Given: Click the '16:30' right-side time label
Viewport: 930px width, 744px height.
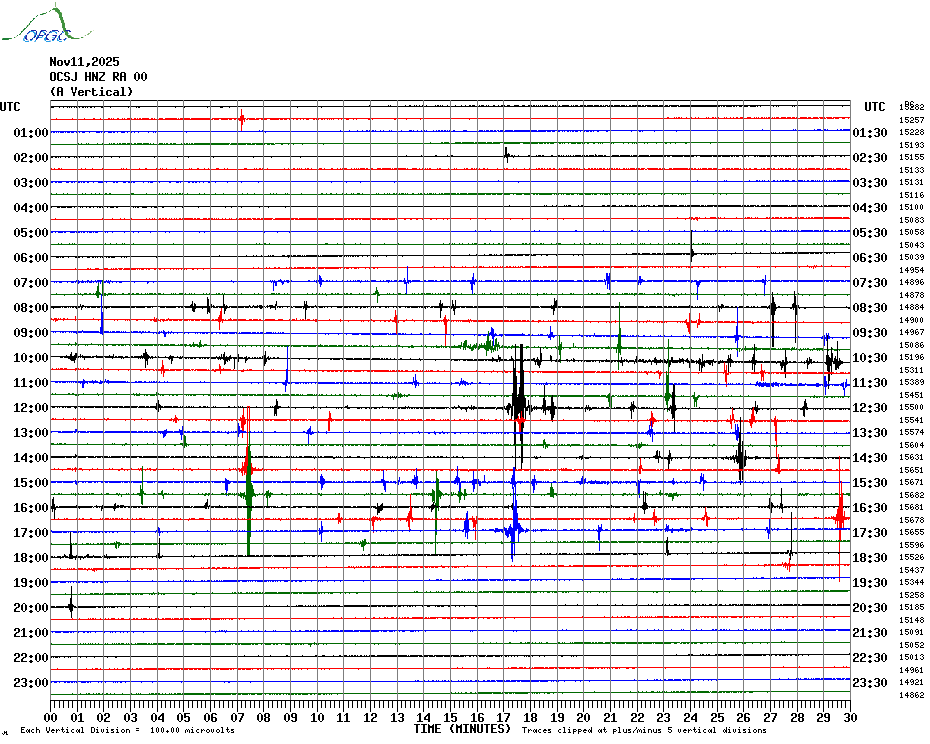Looking at the screenshot, I should pyautogui.click(x=870, y=508).
